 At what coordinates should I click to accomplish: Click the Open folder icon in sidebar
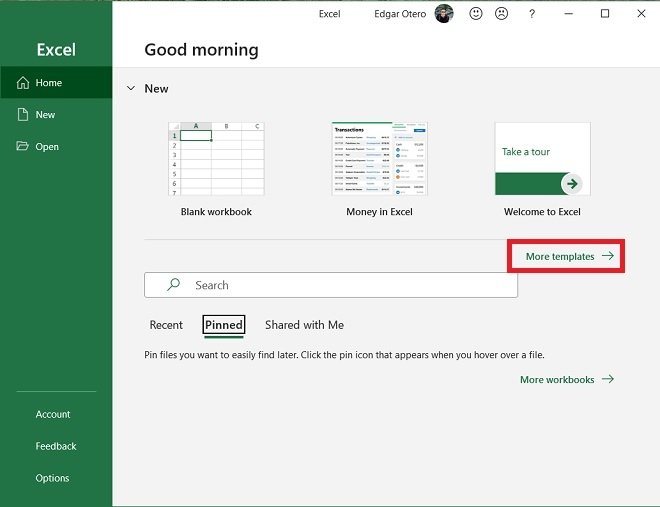22,146
